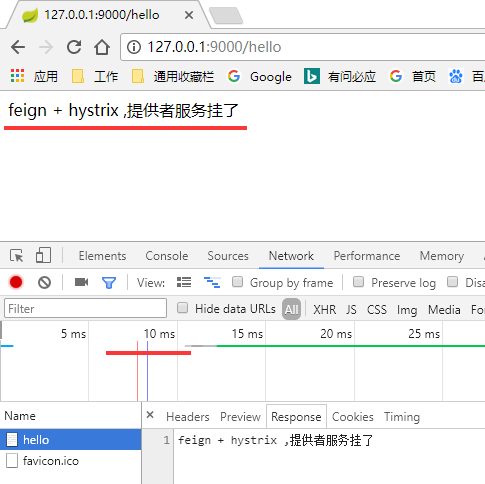The height and width of the screenshot is (484, 485).
Task: Click the 10 ms timeline marker
Action: 159,334
